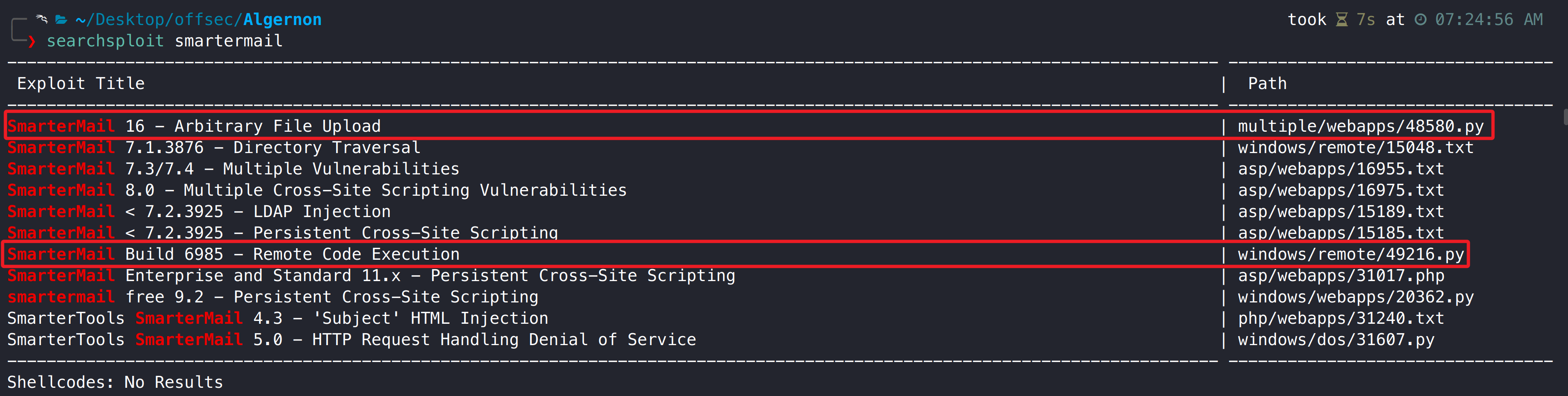Image resolution: width=1568 pixels, height=396 pixels.
Task: Click the smartermail command argument
Action: (228, 41)
